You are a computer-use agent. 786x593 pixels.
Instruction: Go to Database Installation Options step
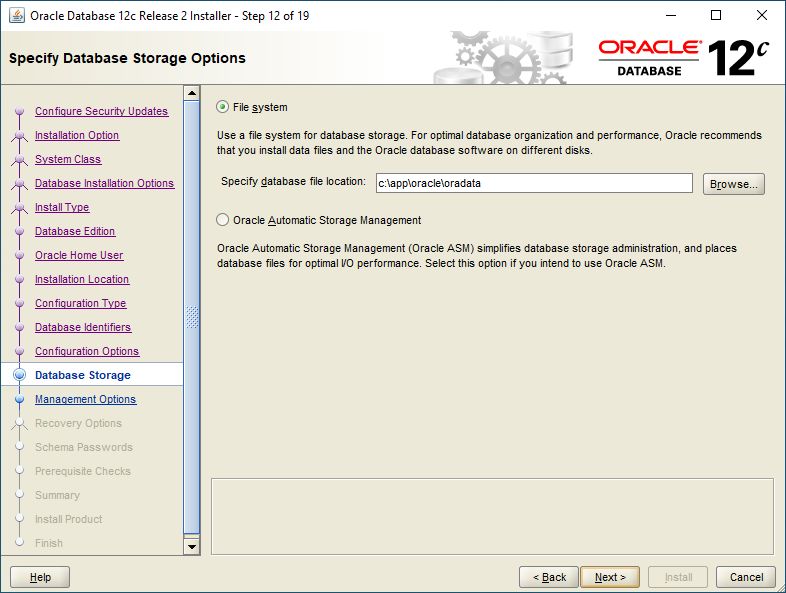pos(104,183)
